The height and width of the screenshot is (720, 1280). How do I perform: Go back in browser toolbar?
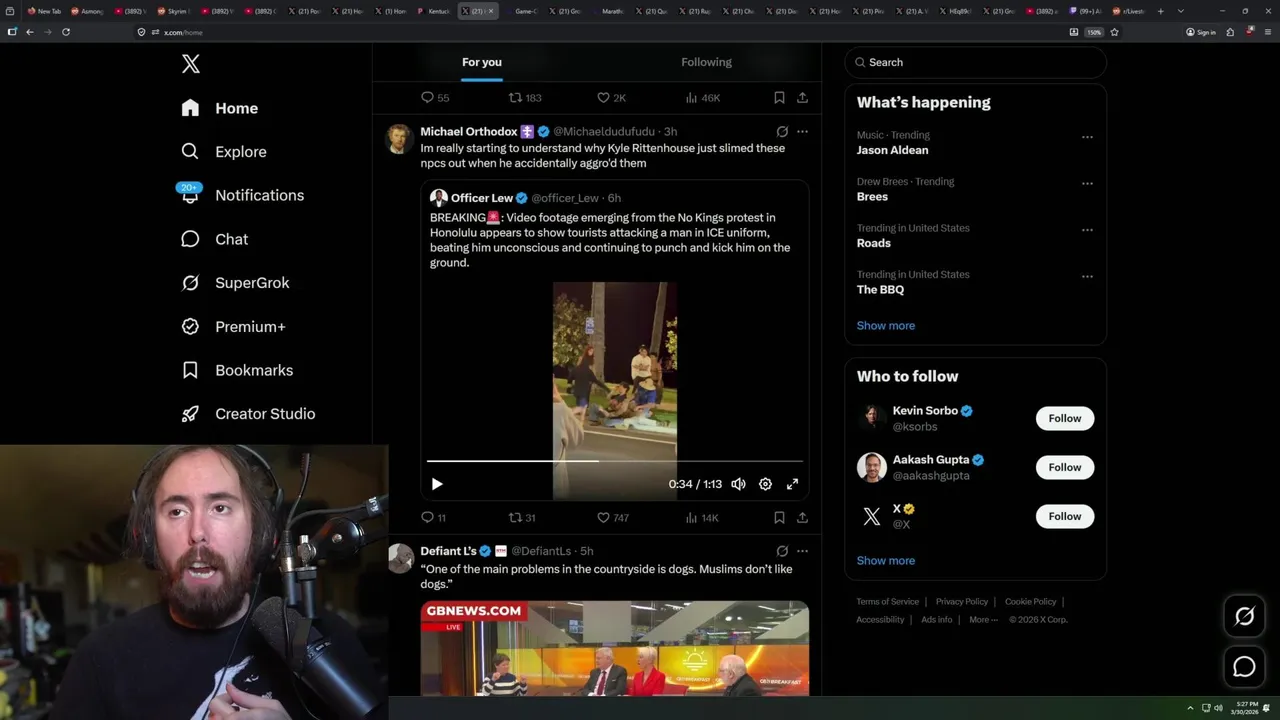coord(30,32)
